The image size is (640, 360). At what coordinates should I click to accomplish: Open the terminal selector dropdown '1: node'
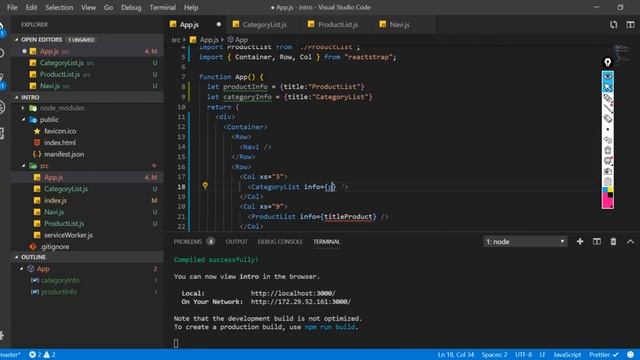point(525,242)
